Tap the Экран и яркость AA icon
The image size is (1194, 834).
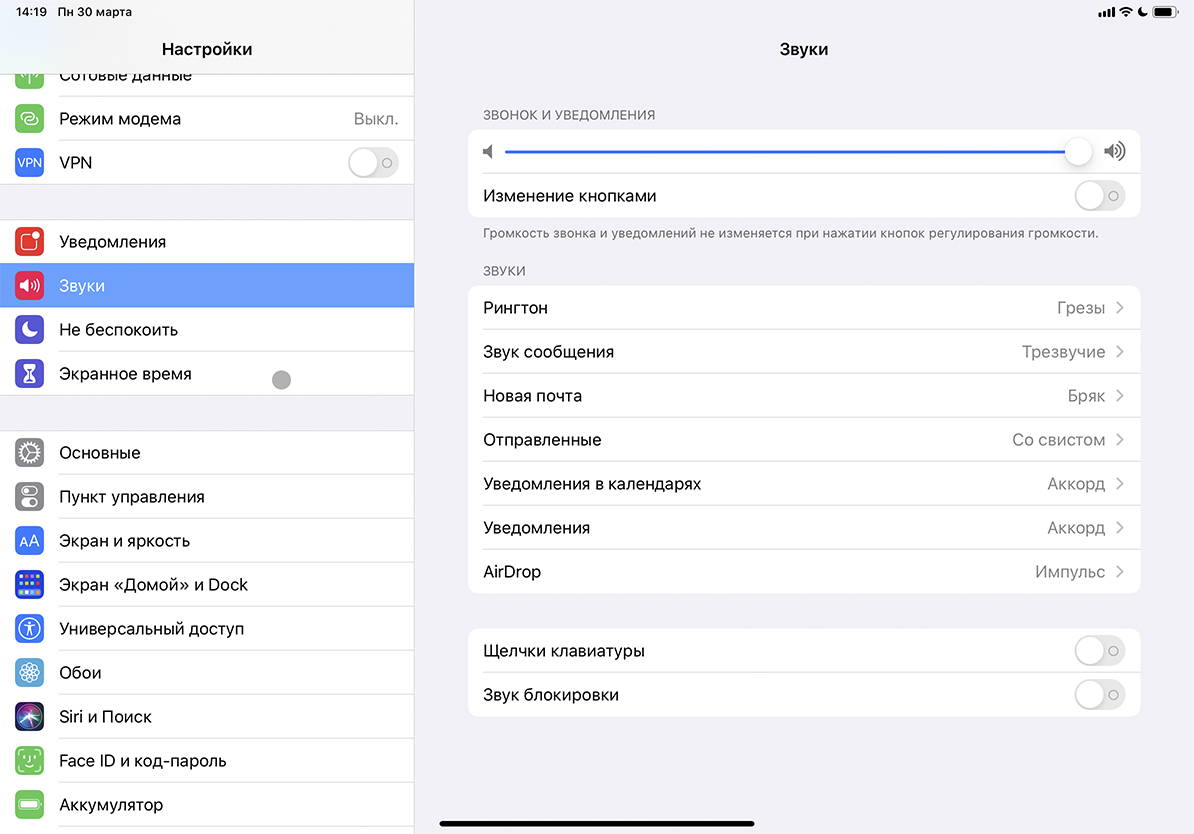click(x=30, y=541)
